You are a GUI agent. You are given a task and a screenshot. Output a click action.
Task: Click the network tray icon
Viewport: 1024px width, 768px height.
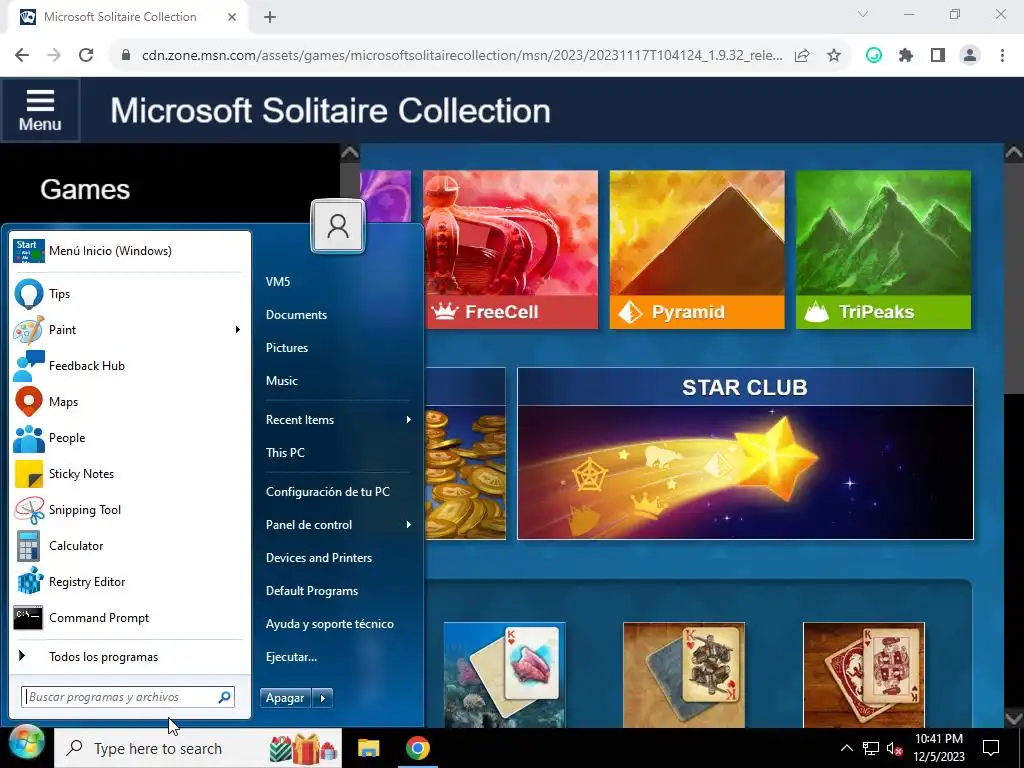[871, 749]
